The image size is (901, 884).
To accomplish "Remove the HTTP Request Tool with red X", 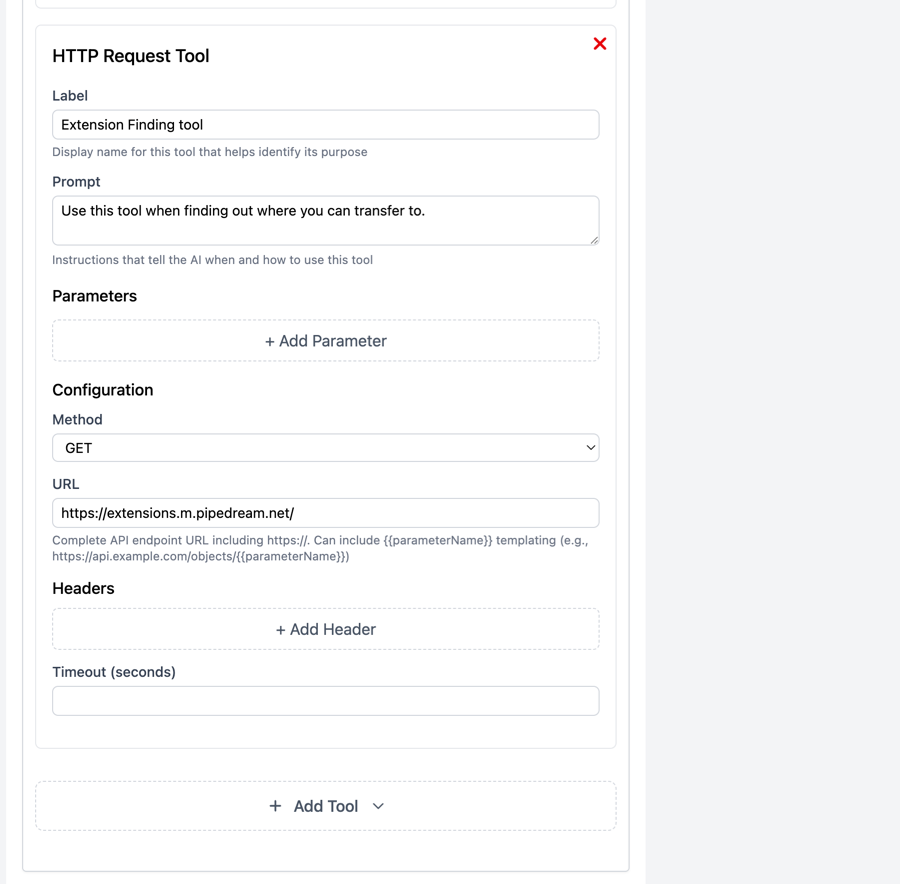I will (600, 43).
